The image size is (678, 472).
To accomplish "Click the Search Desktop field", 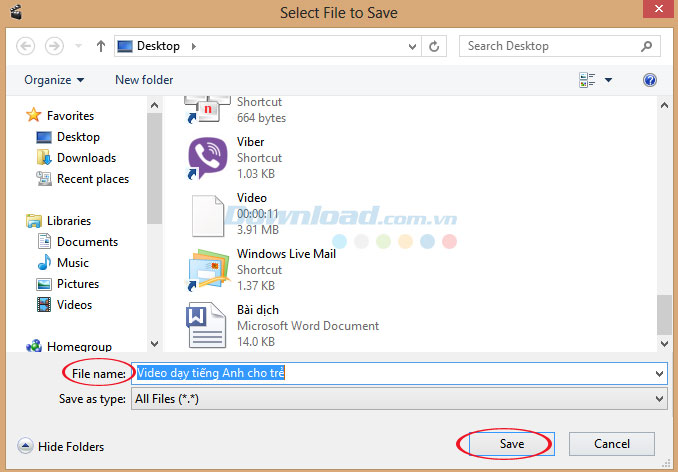I will [x=560, y=46].
